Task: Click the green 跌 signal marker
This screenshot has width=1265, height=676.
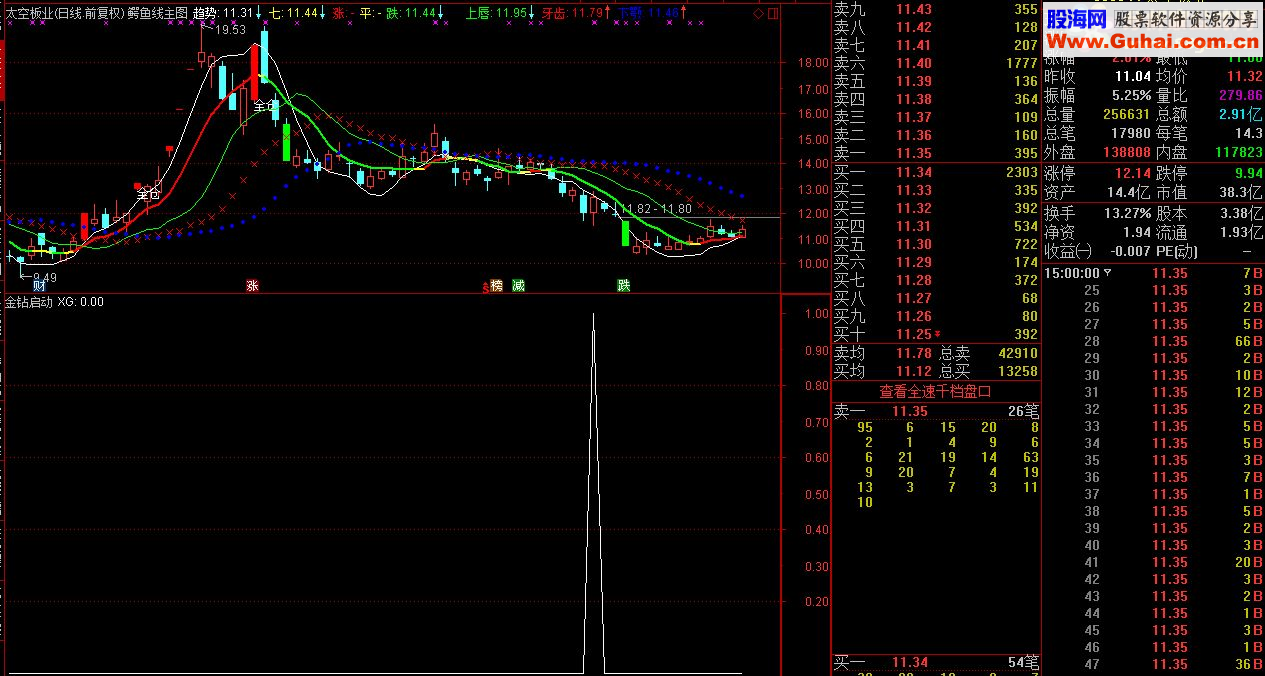Action: coord(624,285)
